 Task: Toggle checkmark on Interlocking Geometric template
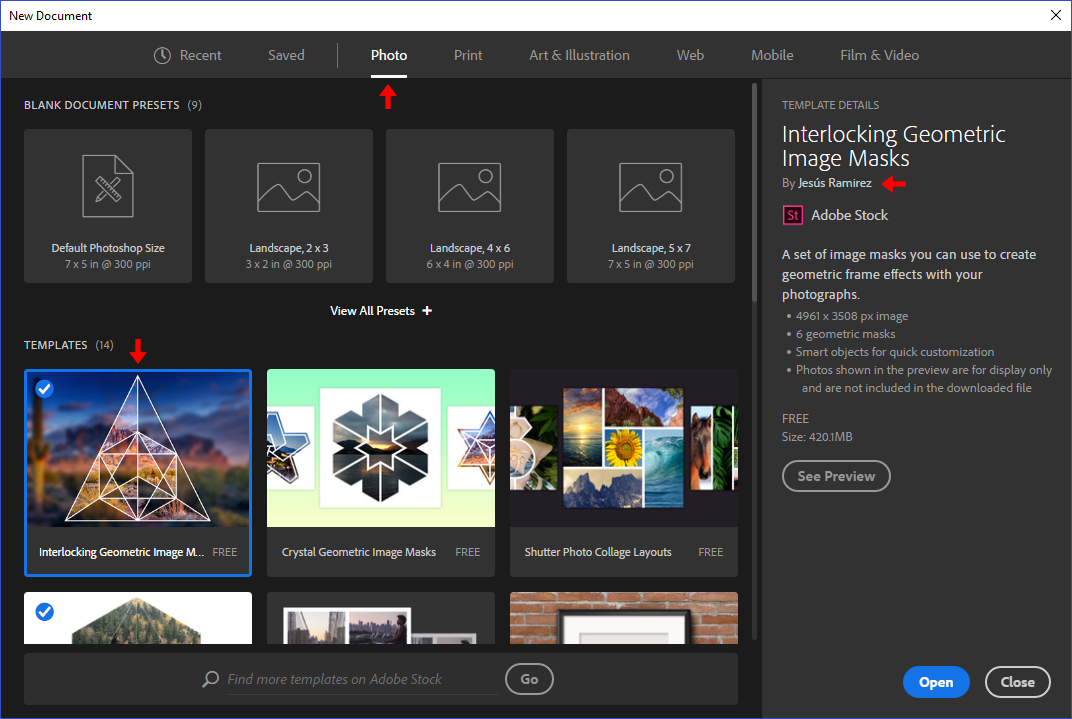coord(44,389)
